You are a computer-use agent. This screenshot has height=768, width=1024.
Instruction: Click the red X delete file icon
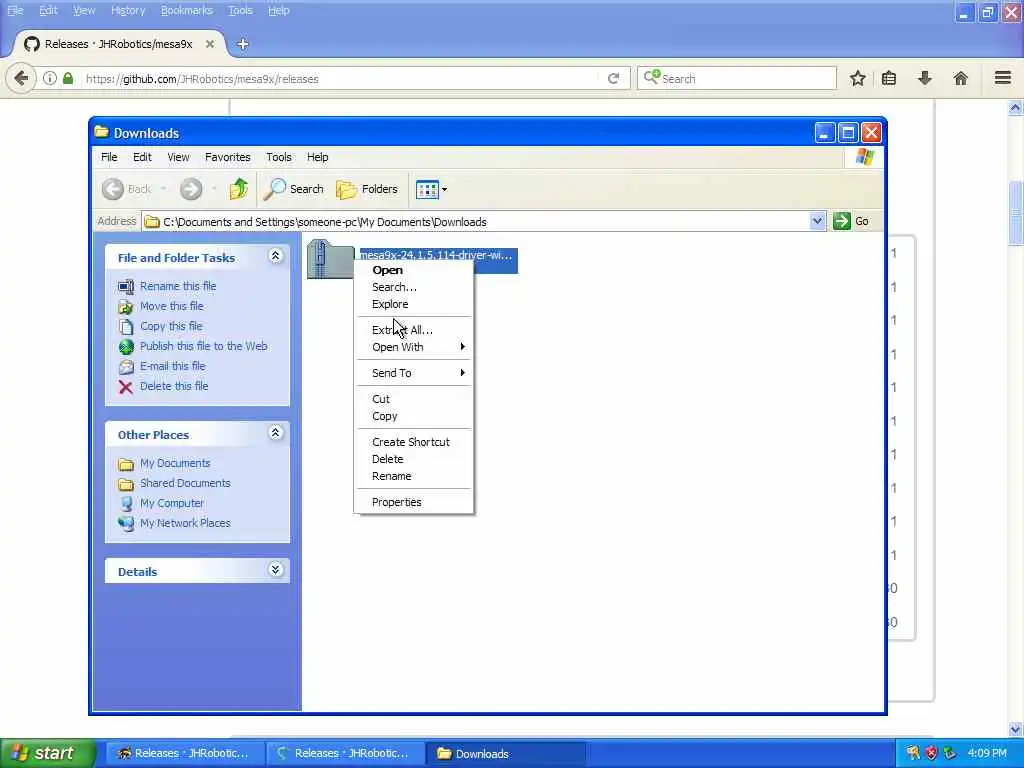pos(126,387)
